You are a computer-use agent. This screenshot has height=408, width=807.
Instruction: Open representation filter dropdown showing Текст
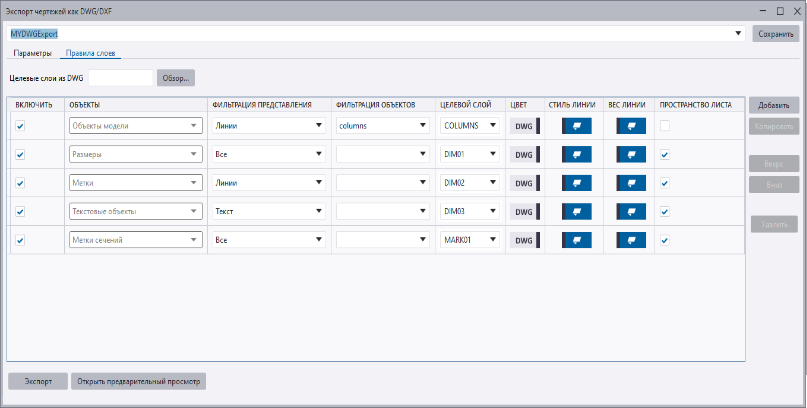319,212
